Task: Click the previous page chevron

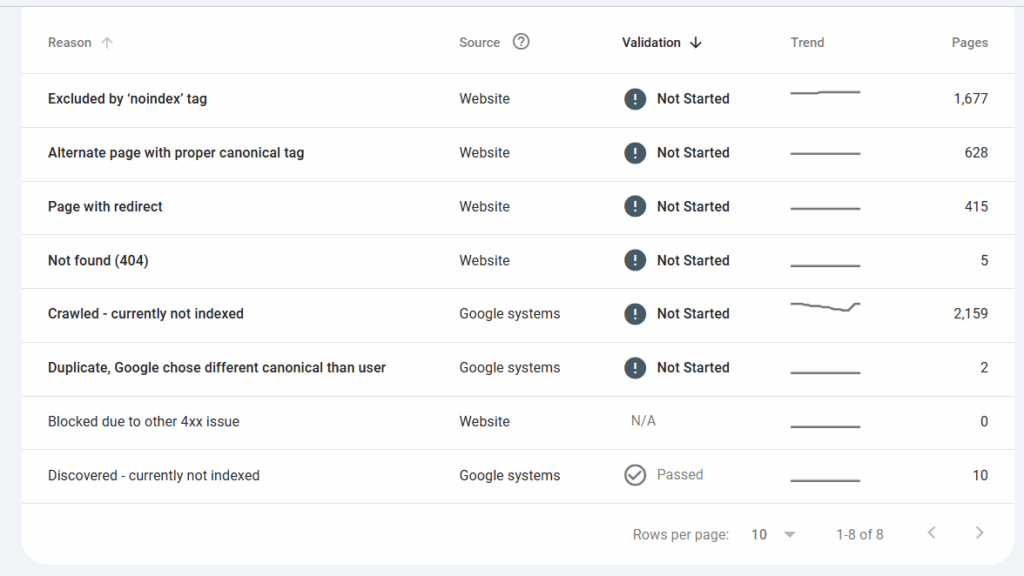Action: (x=931, y=533)
